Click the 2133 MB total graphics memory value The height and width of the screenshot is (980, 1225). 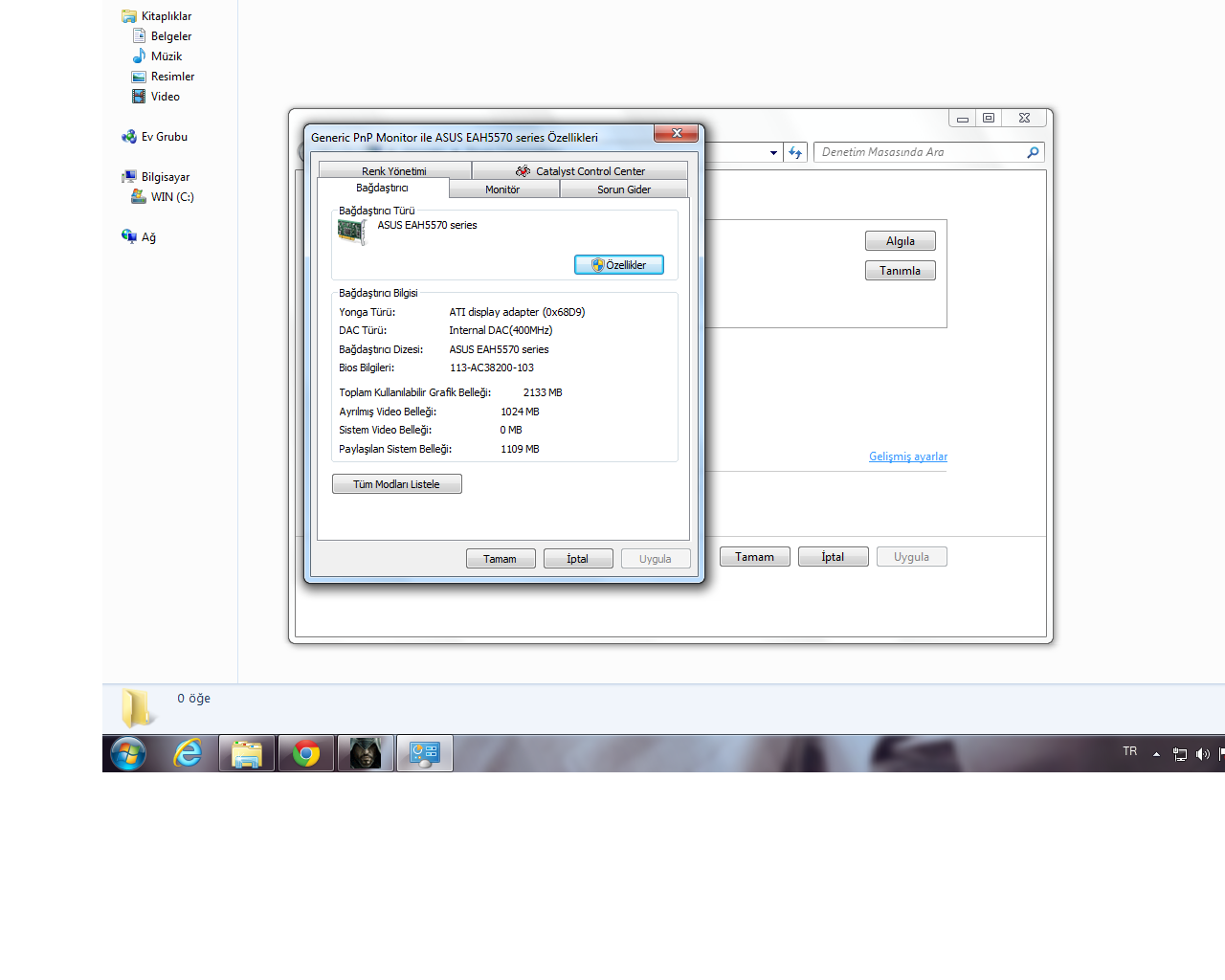[x=543, y=392]
